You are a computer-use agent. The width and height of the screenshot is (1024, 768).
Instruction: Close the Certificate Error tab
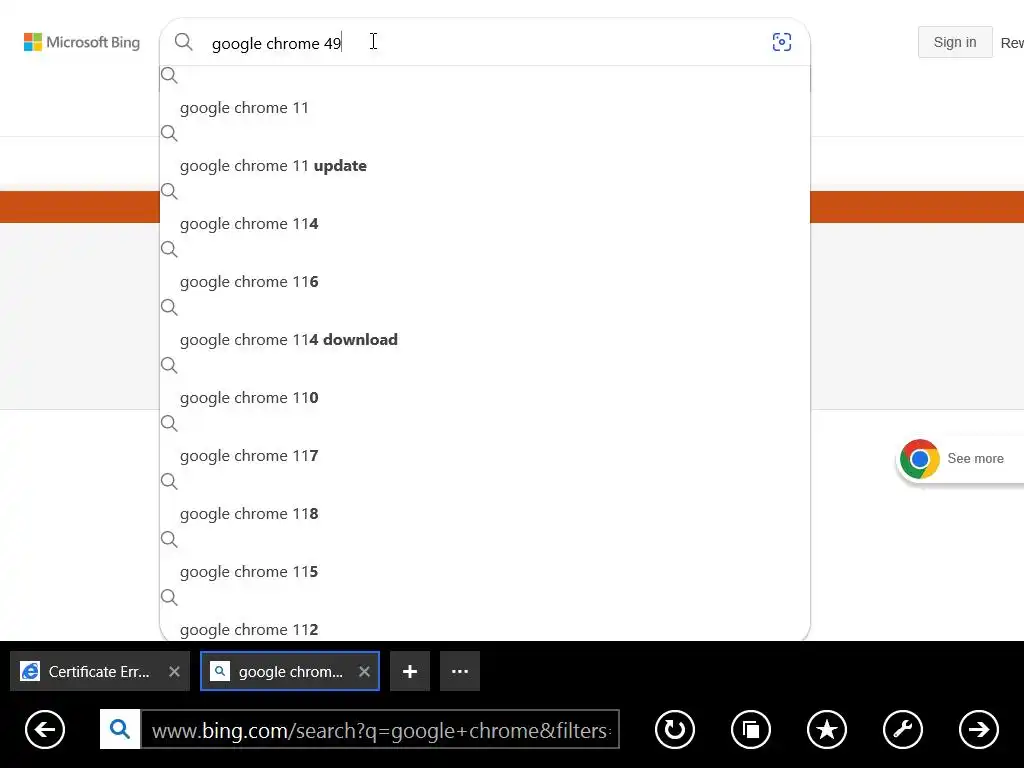[x=174, y=671]
